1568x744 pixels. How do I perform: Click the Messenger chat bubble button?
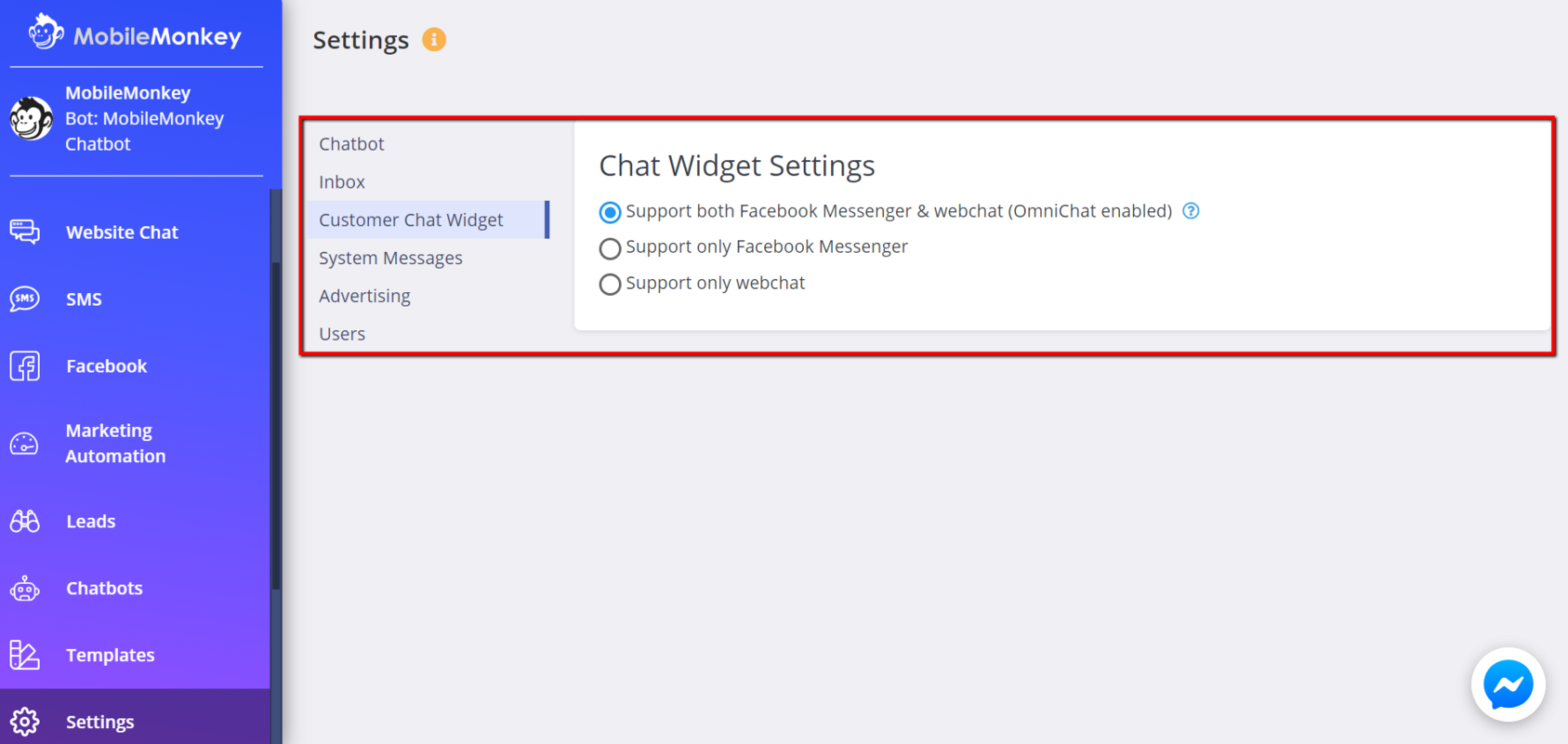coord(1508,685)
